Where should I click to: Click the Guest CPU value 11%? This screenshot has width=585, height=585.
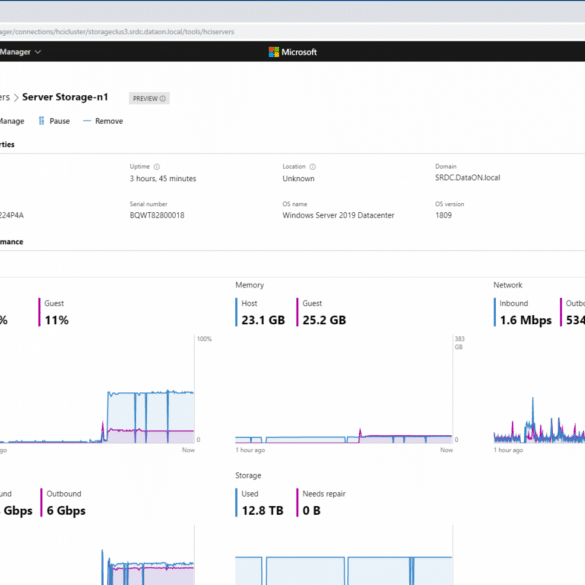tap(57, 320)
